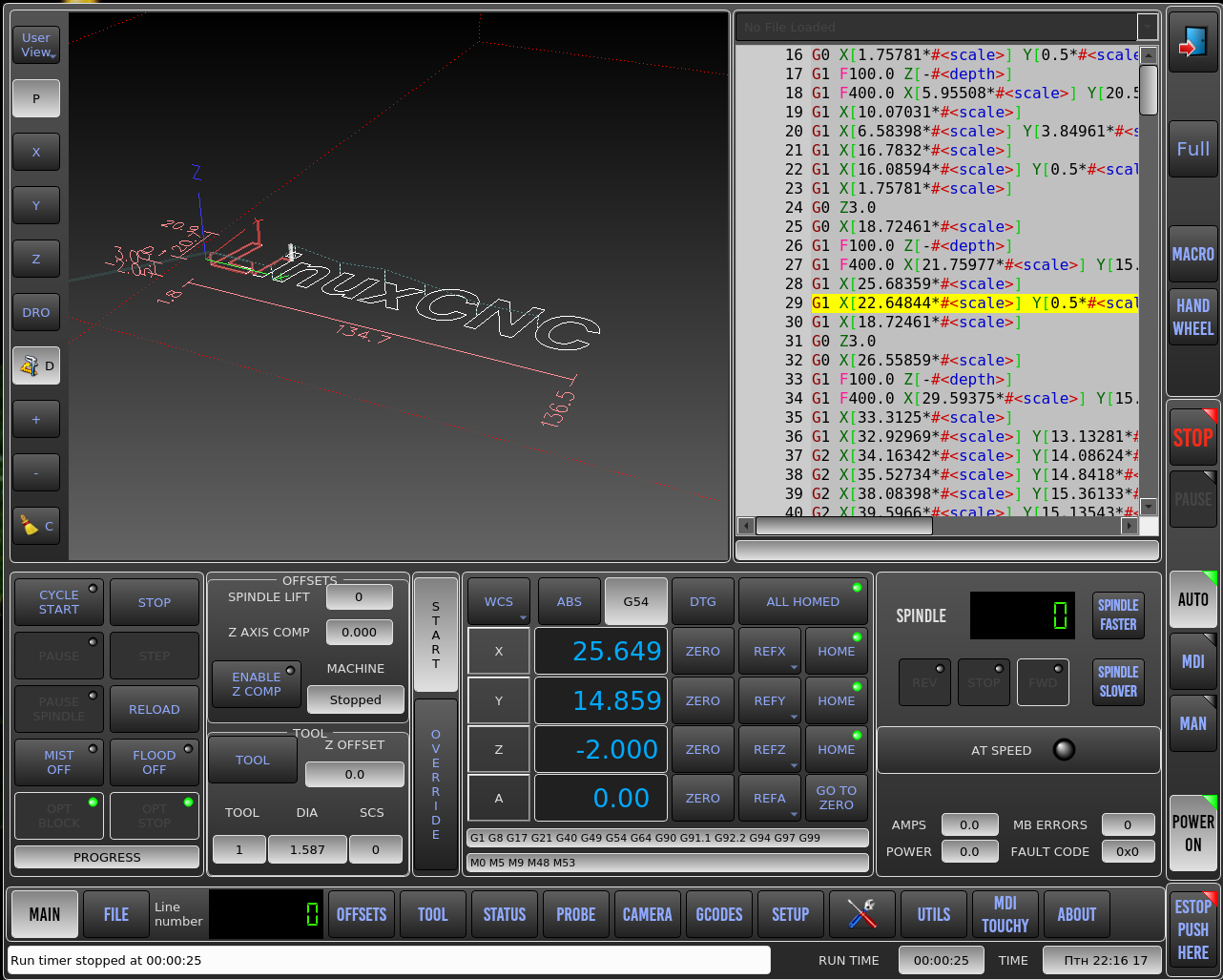Screen dimensions: 1223x980
Task: Click the RELOAD program button
Action: 155,709
